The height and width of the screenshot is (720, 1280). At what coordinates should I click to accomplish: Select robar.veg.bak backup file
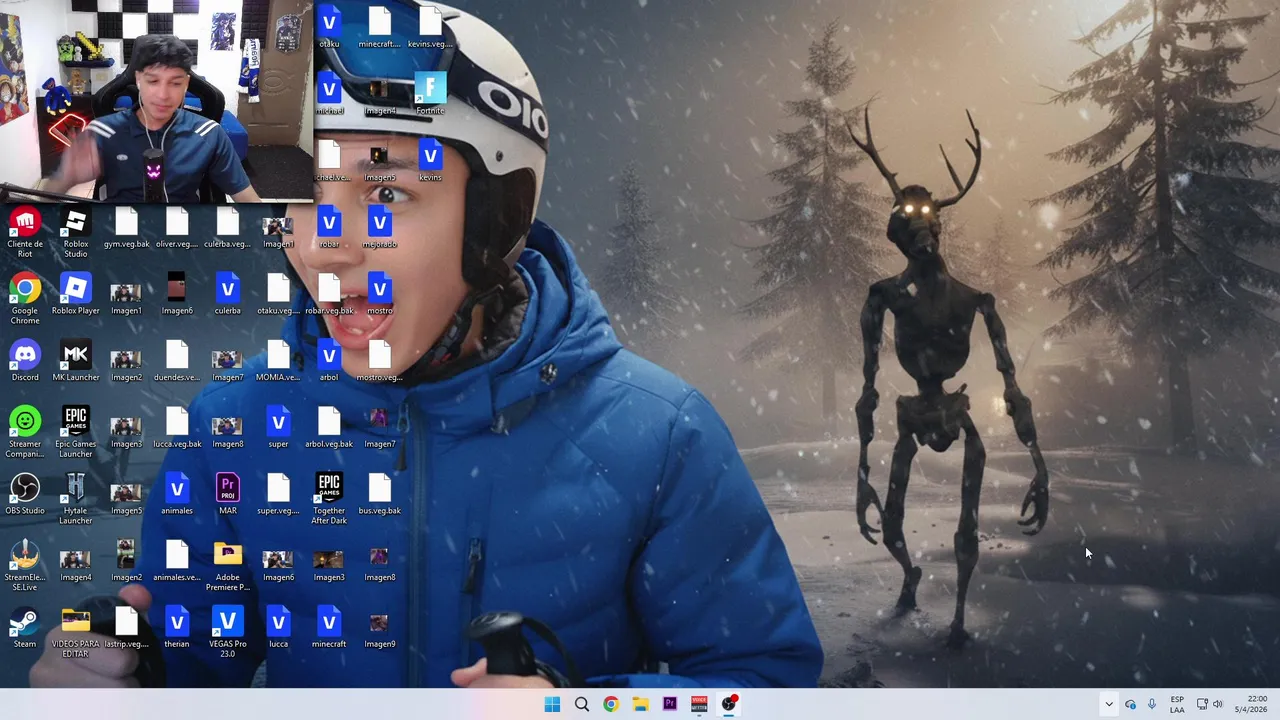(329, 295)
